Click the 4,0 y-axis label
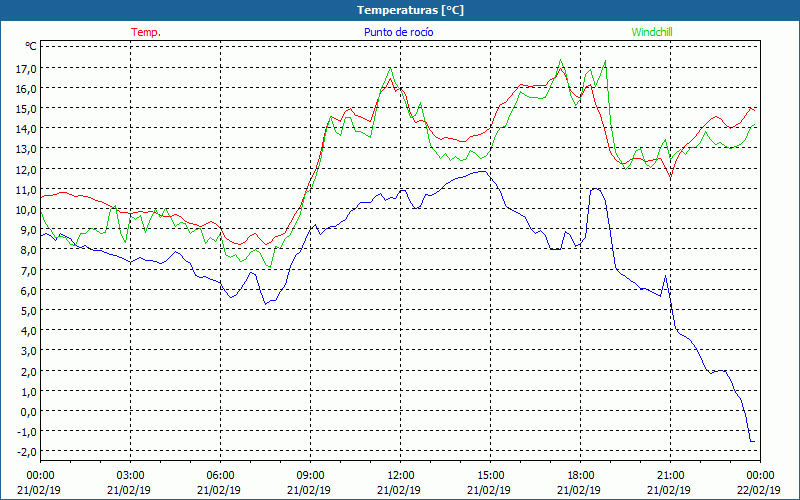This screenshot has width=800, height=500. coord(28,331)
